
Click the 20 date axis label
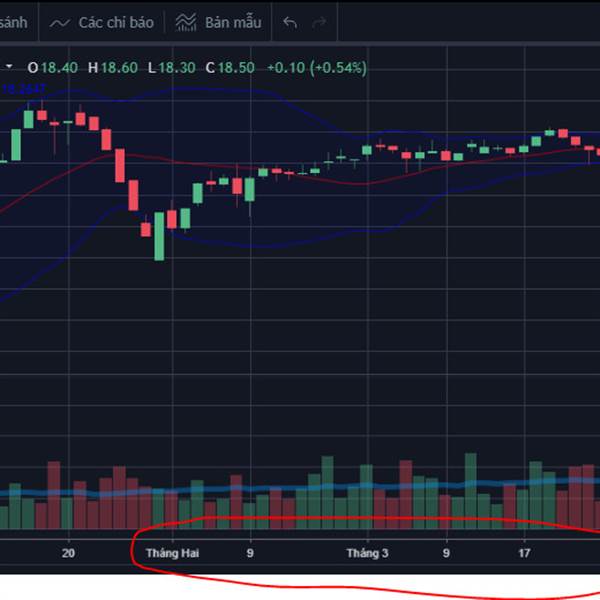(68, 553)
